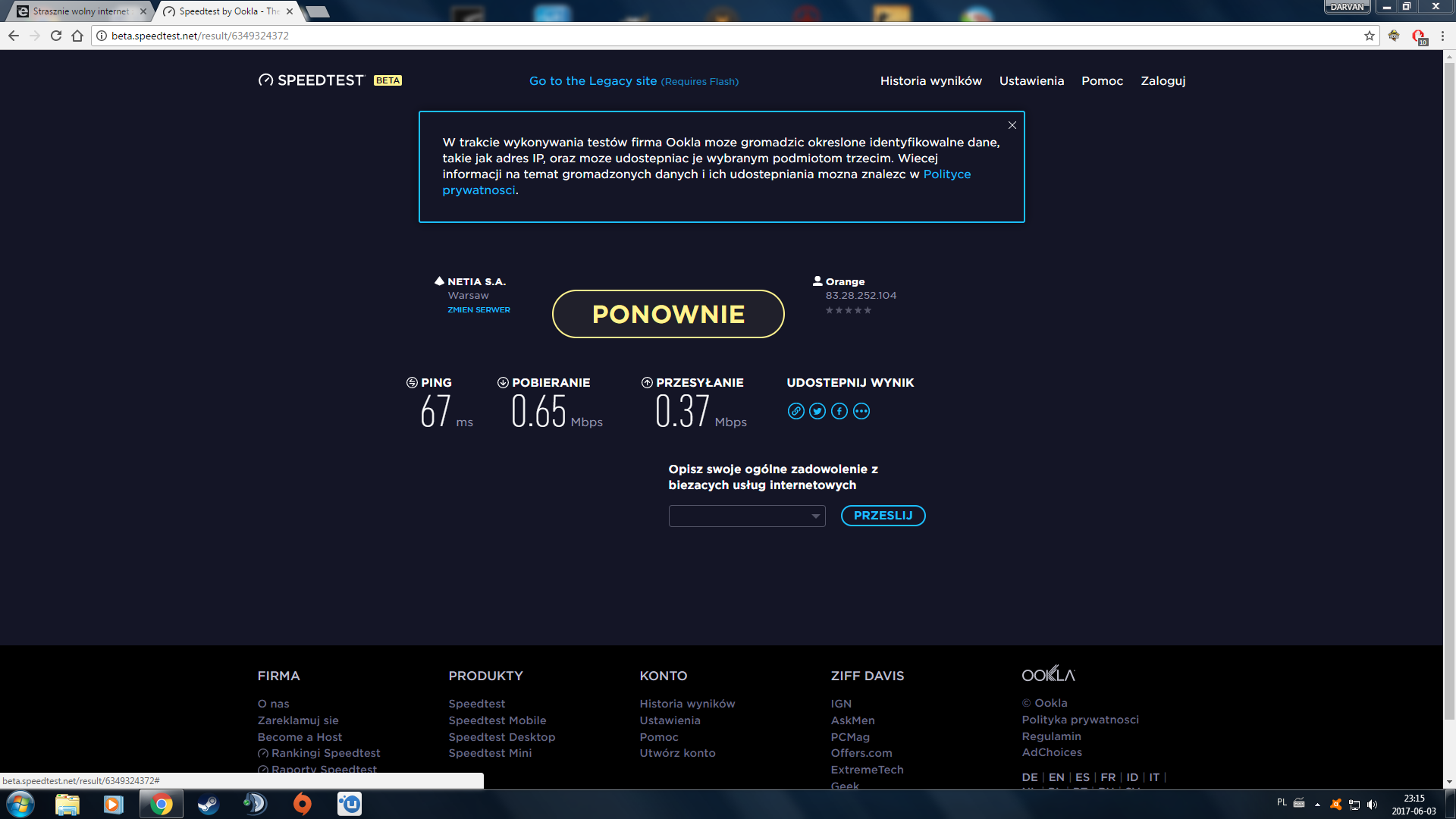Open AdChoices footer link
Viewport: 1456px width, 819px height.
(1052, 752)
